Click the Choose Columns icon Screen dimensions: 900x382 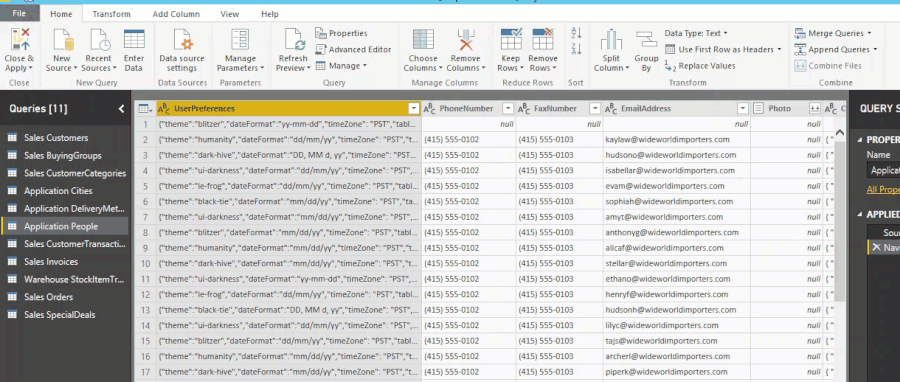[423, 39]
